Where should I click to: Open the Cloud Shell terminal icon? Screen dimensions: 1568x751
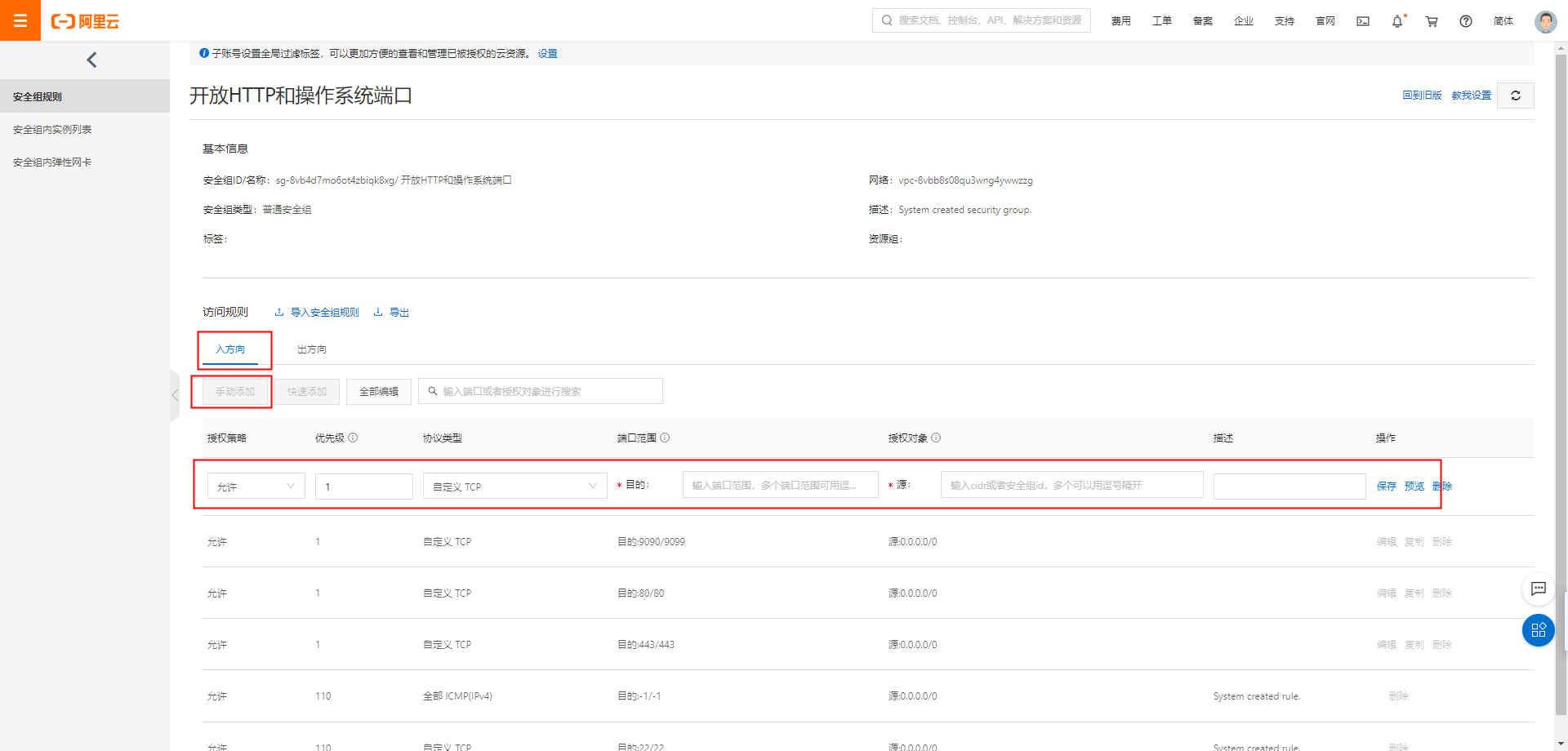click(x=1363, y=21)
